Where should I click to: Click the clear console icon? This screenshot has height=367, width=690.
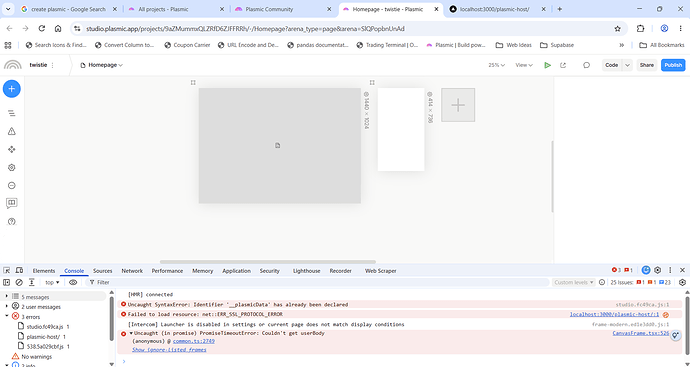[19, 283]
